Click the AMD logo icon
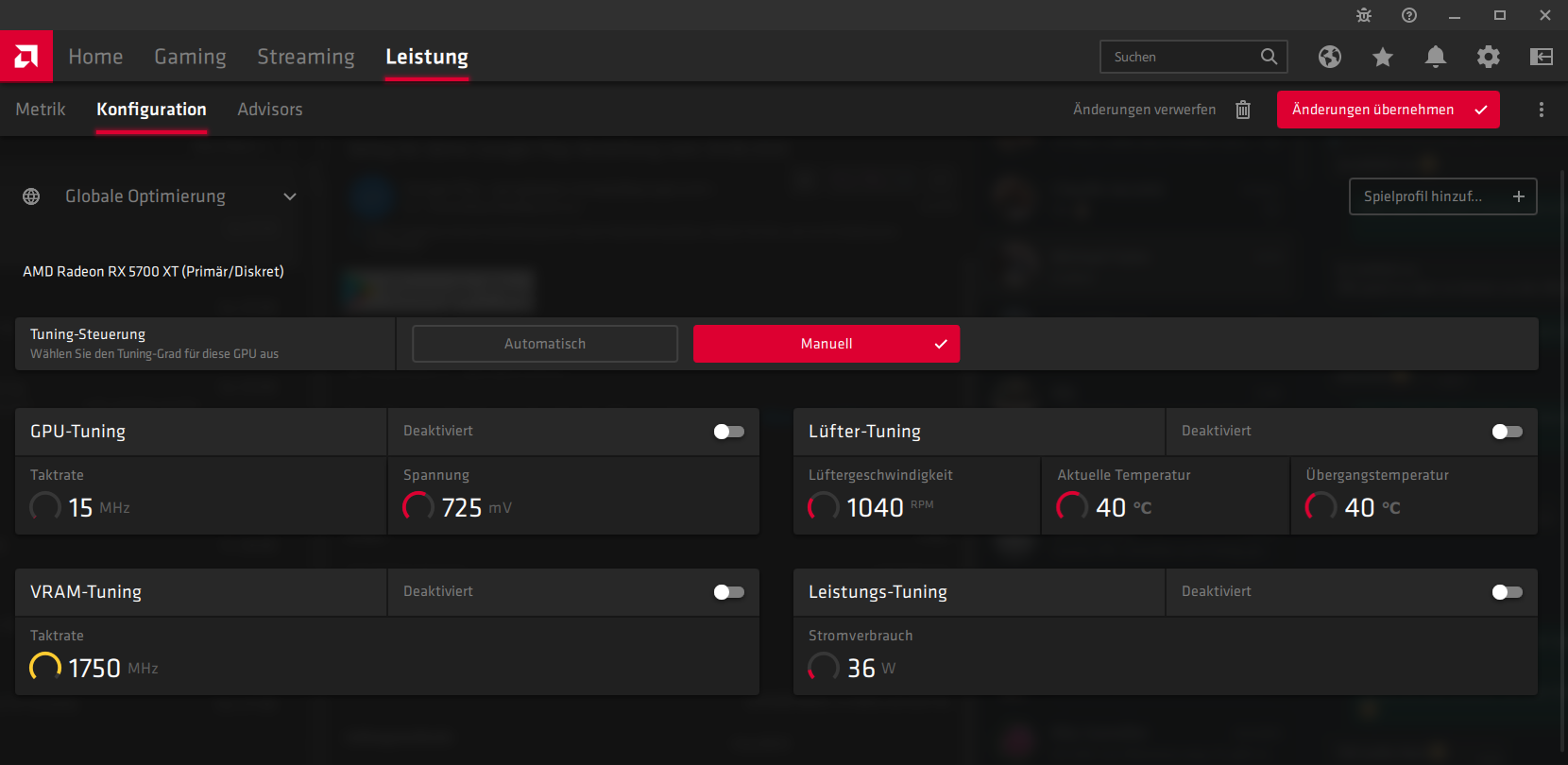 pos(26,57)
